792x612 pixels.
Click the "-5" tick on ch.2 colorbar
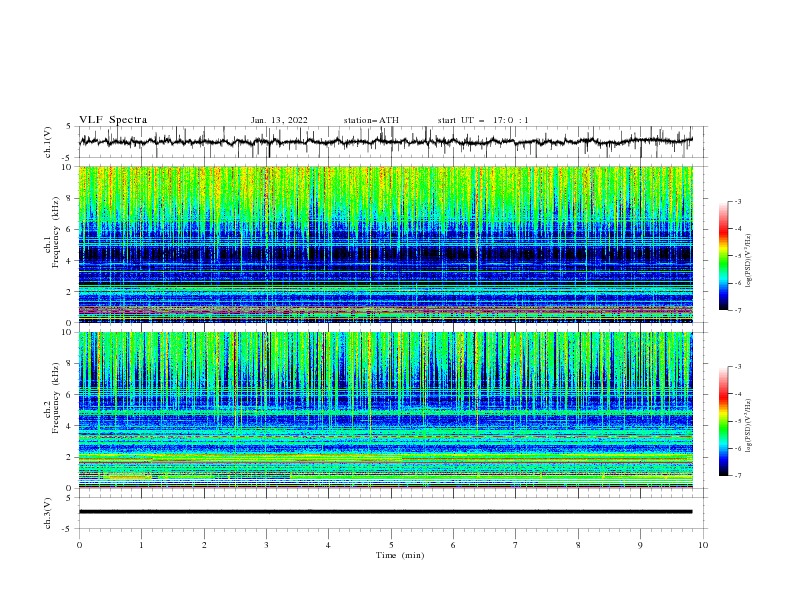pos(737,422)
